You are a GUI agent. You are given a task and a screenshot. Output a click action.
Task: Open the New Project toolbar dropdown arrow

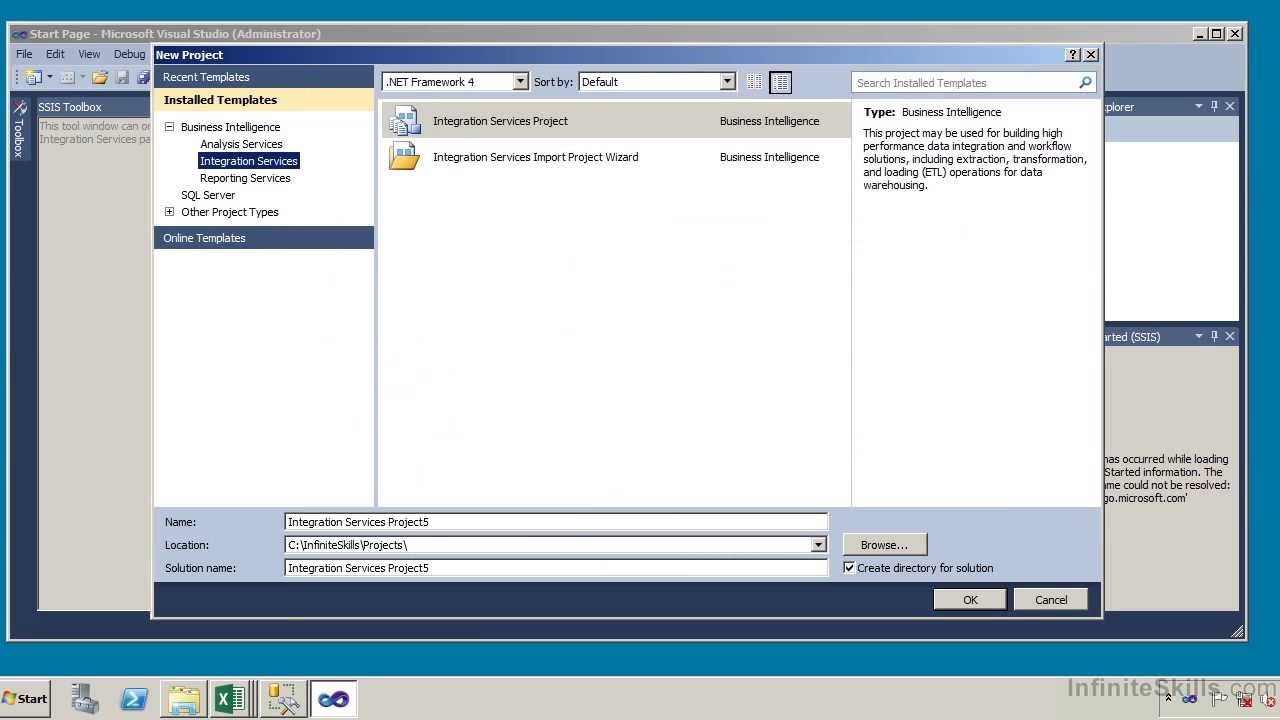coord(49,77)
